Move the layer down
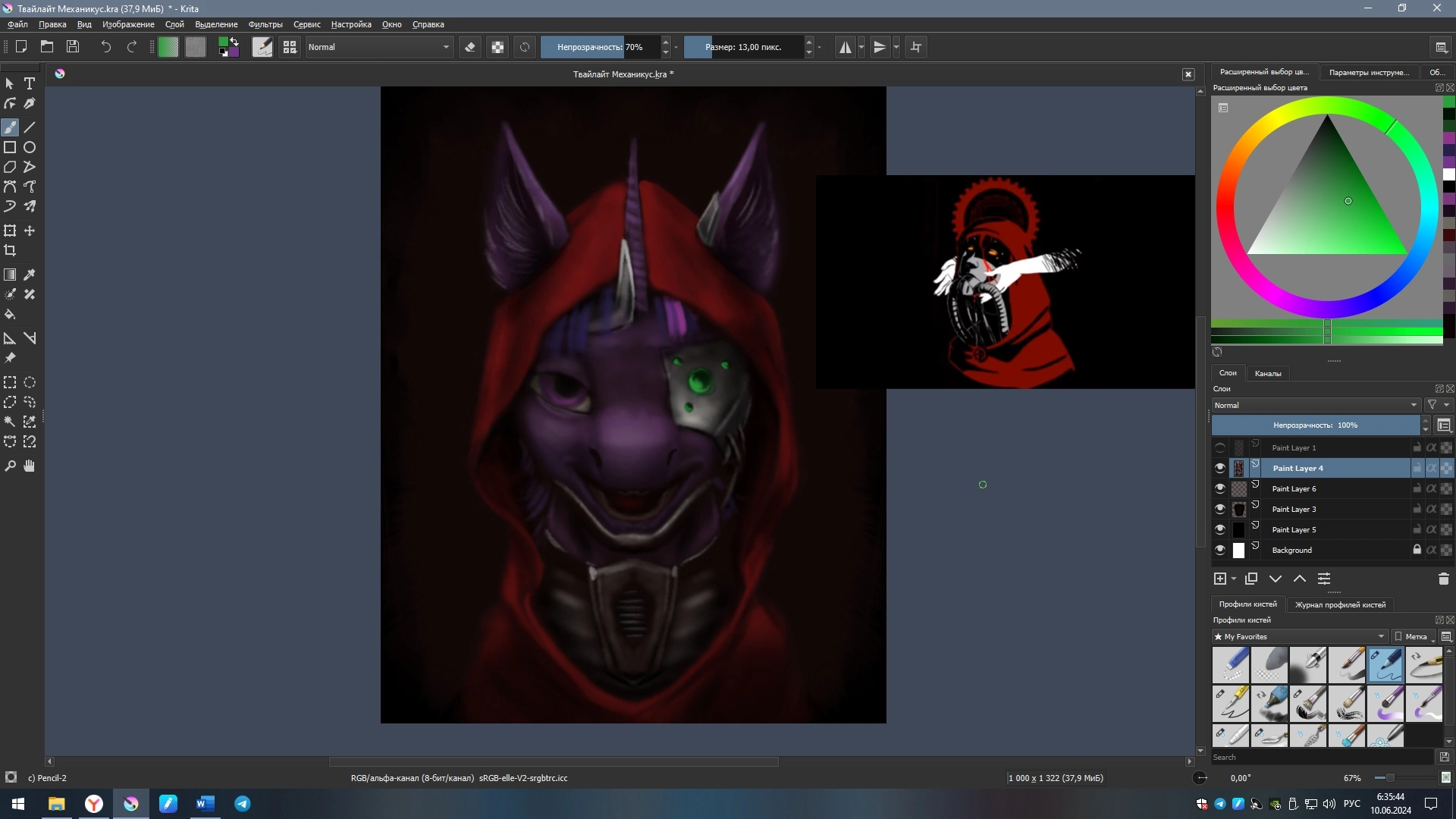Image resolution: width=1456 pixels, height=819 pixels. pos(1276,579)
